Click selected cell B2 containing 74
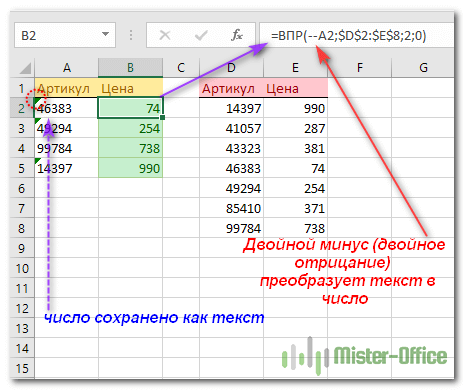 [131, 108]
